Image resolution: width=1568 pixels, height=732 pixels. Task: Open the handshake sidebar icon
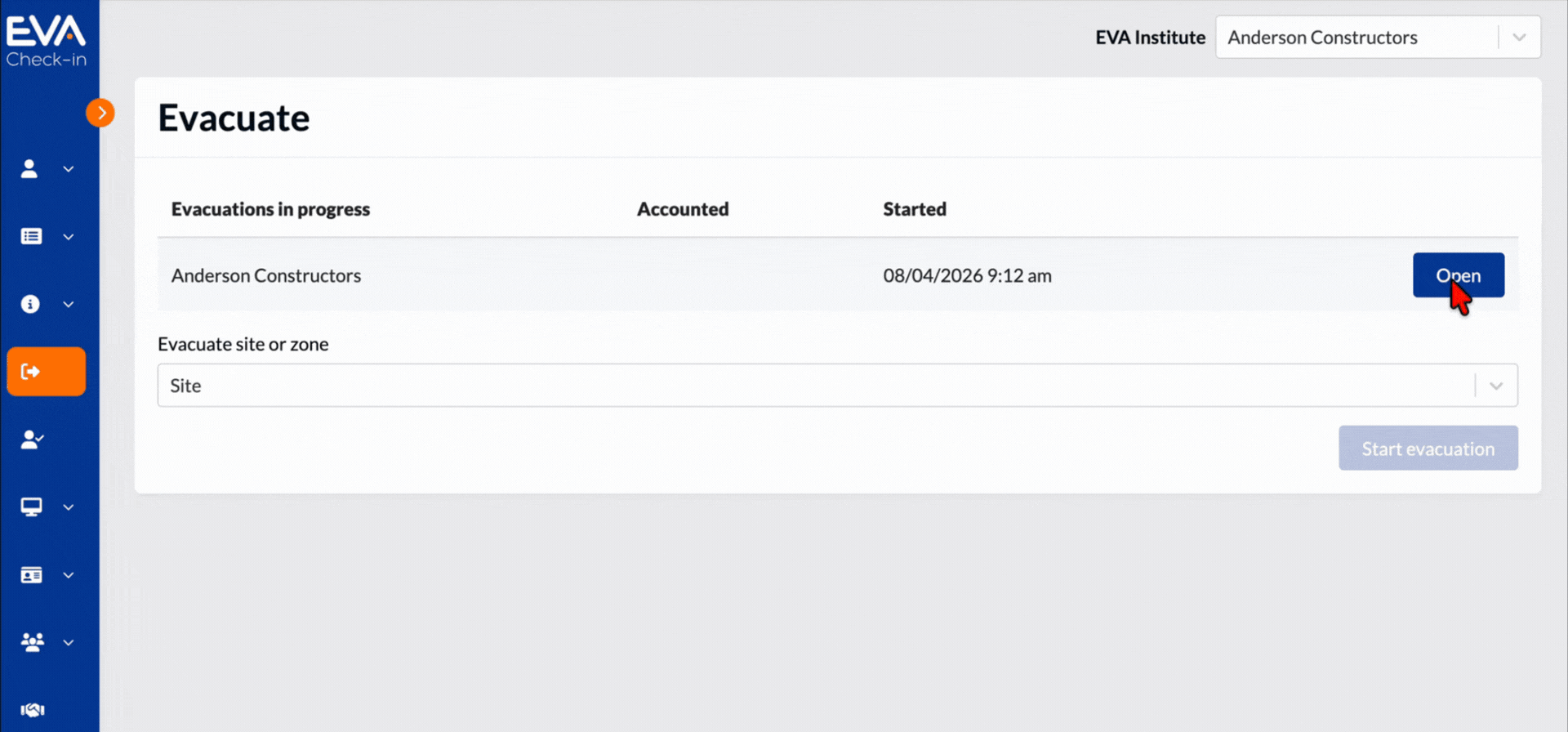[x=33, y=710]
